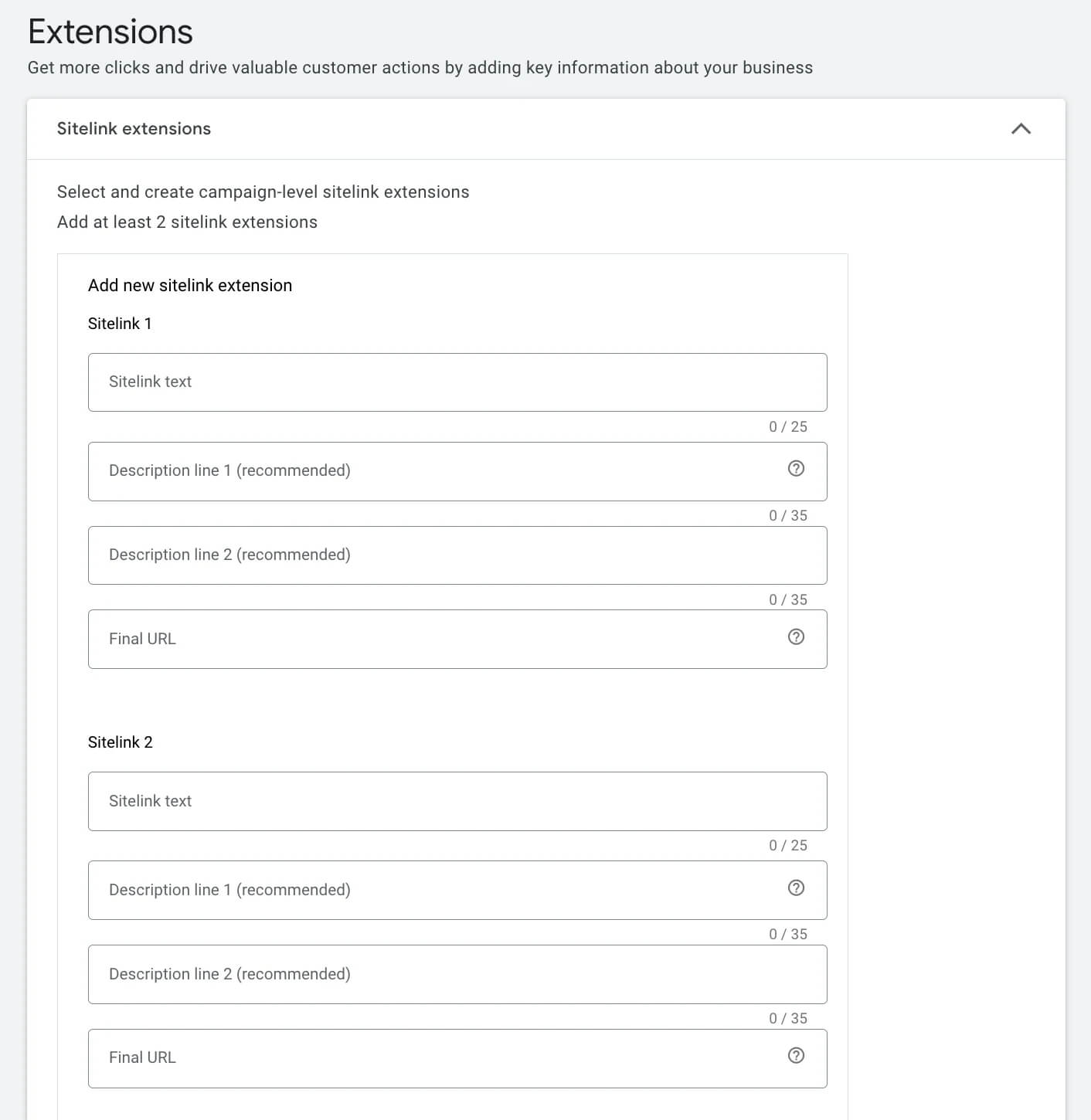Click 0 / 25 counter under Sitelink 1 text

point(788,426)
